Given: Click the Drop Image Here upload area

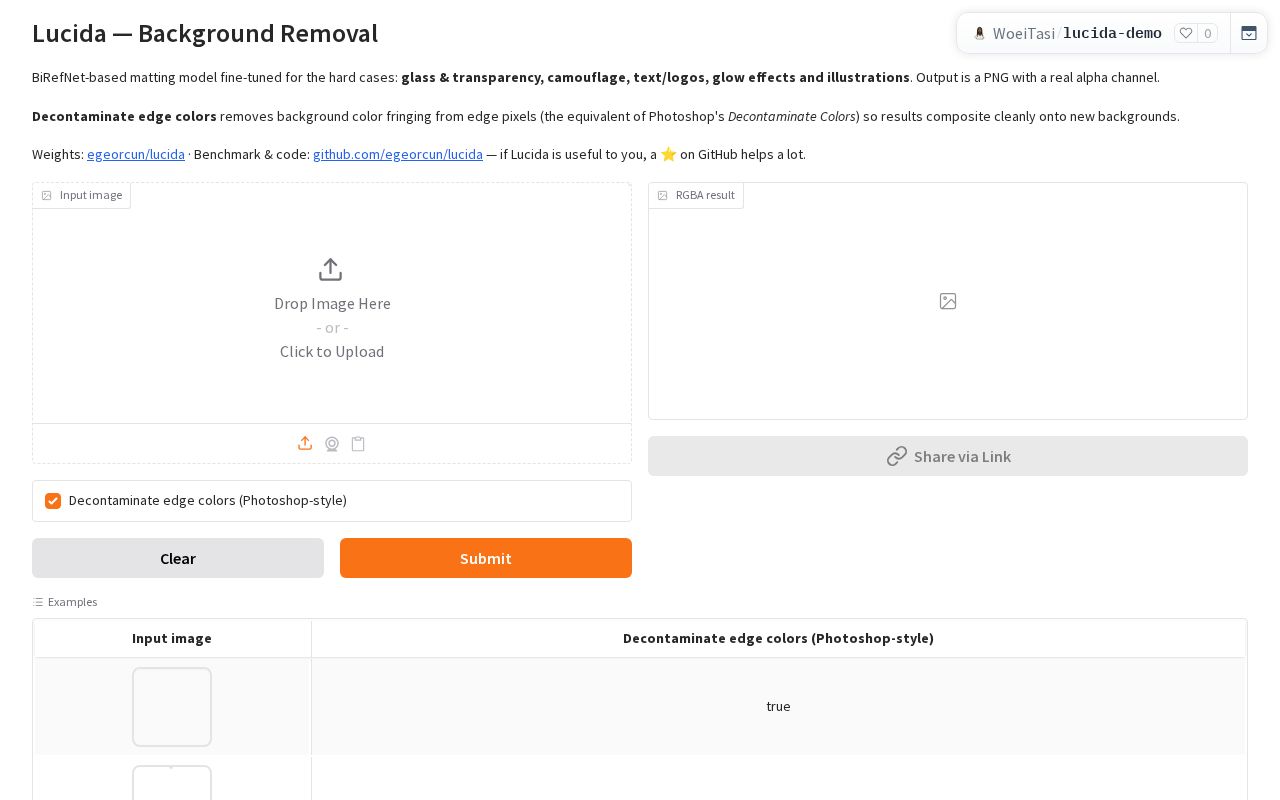Looking at the screenshot, I should tap(332, 303).
